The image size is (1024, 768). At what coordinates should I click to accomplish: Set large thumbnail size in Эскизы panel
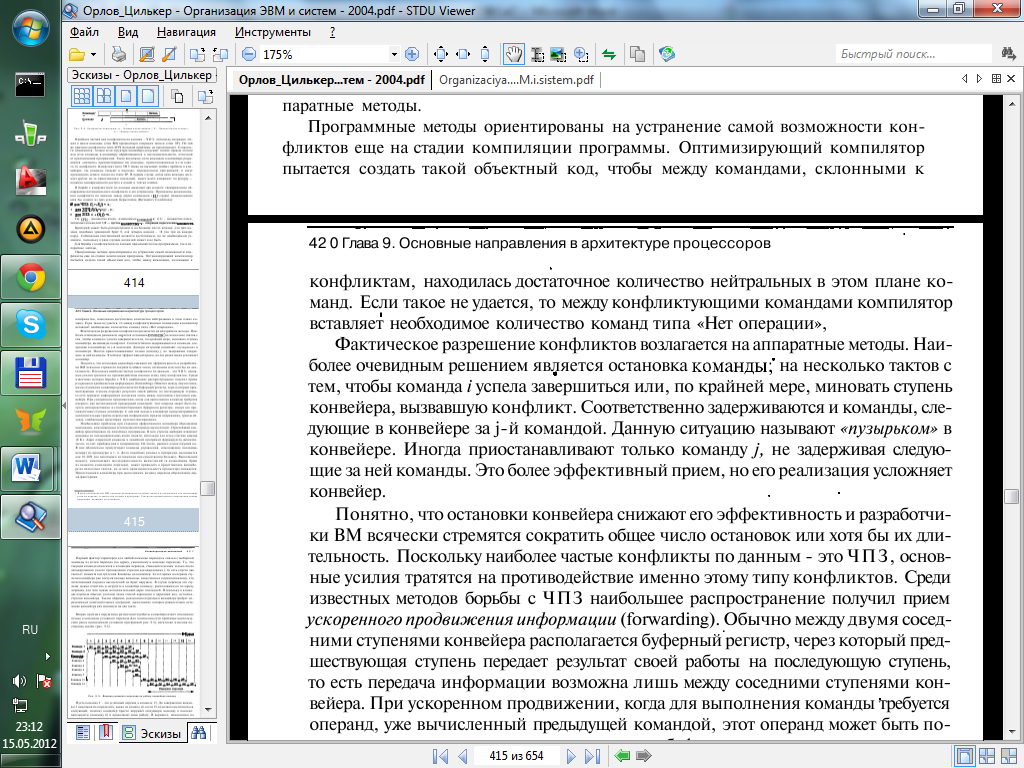pos(148,97)
